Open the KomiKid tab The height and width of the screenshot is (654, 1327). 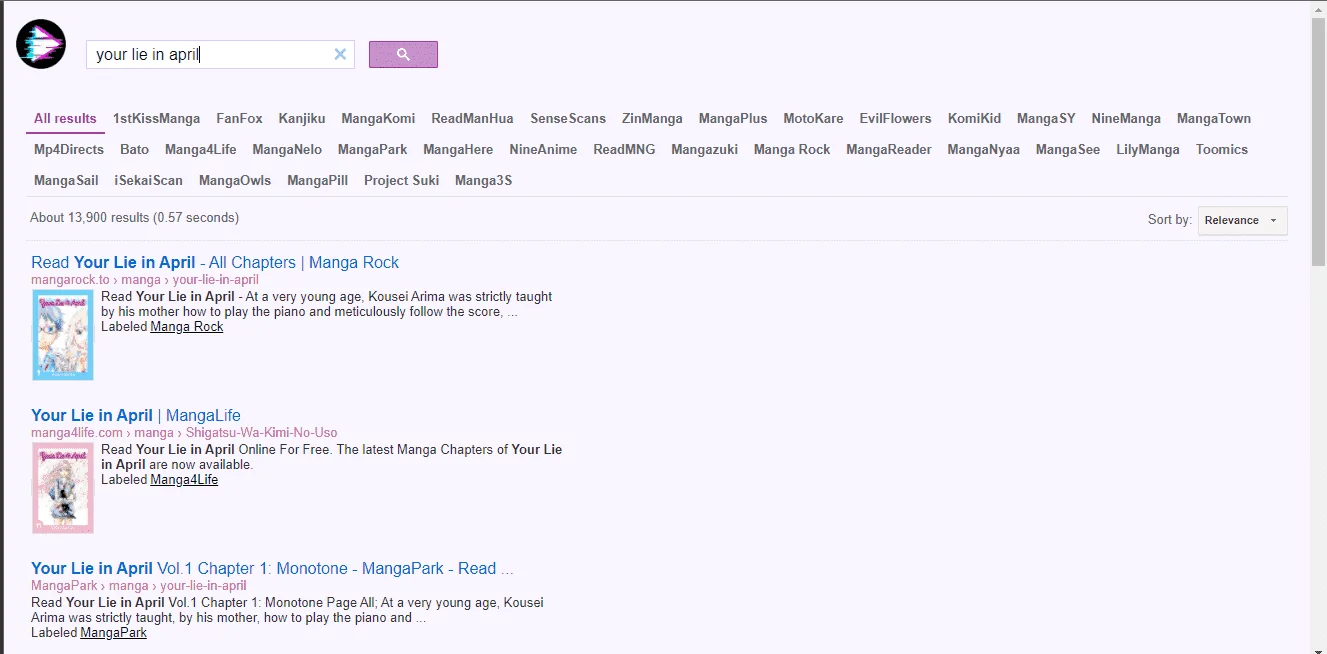point(974,118)
